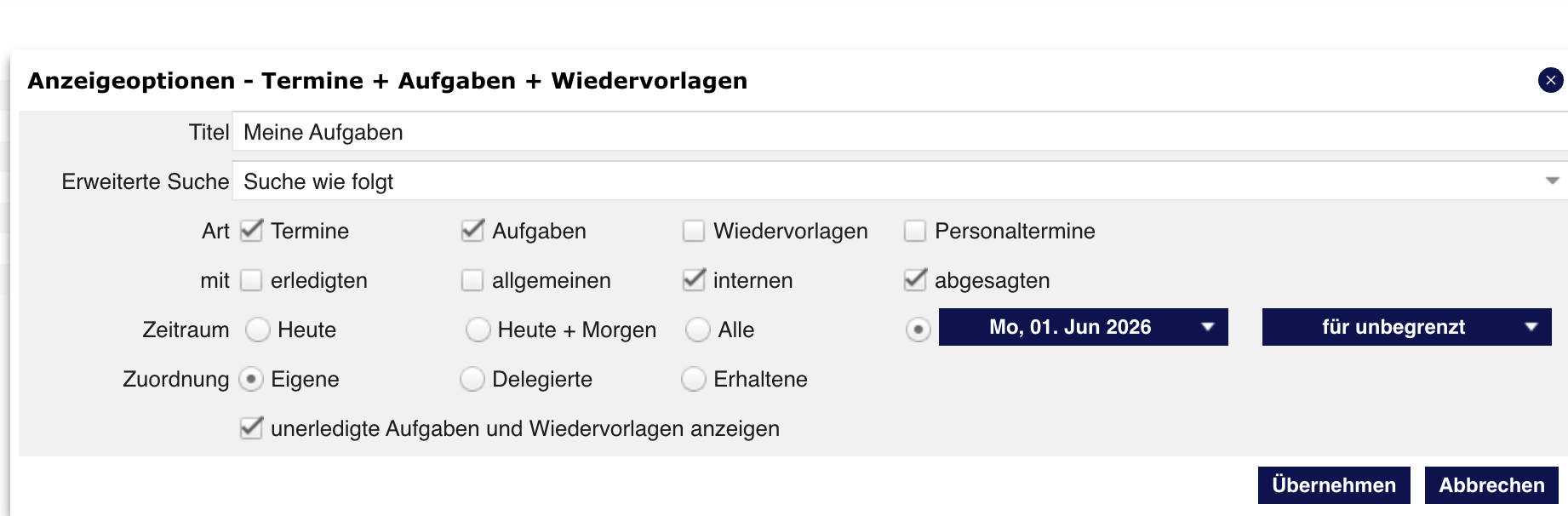Focus the Titel field containing Meine Aufgaben

[900, 132]
